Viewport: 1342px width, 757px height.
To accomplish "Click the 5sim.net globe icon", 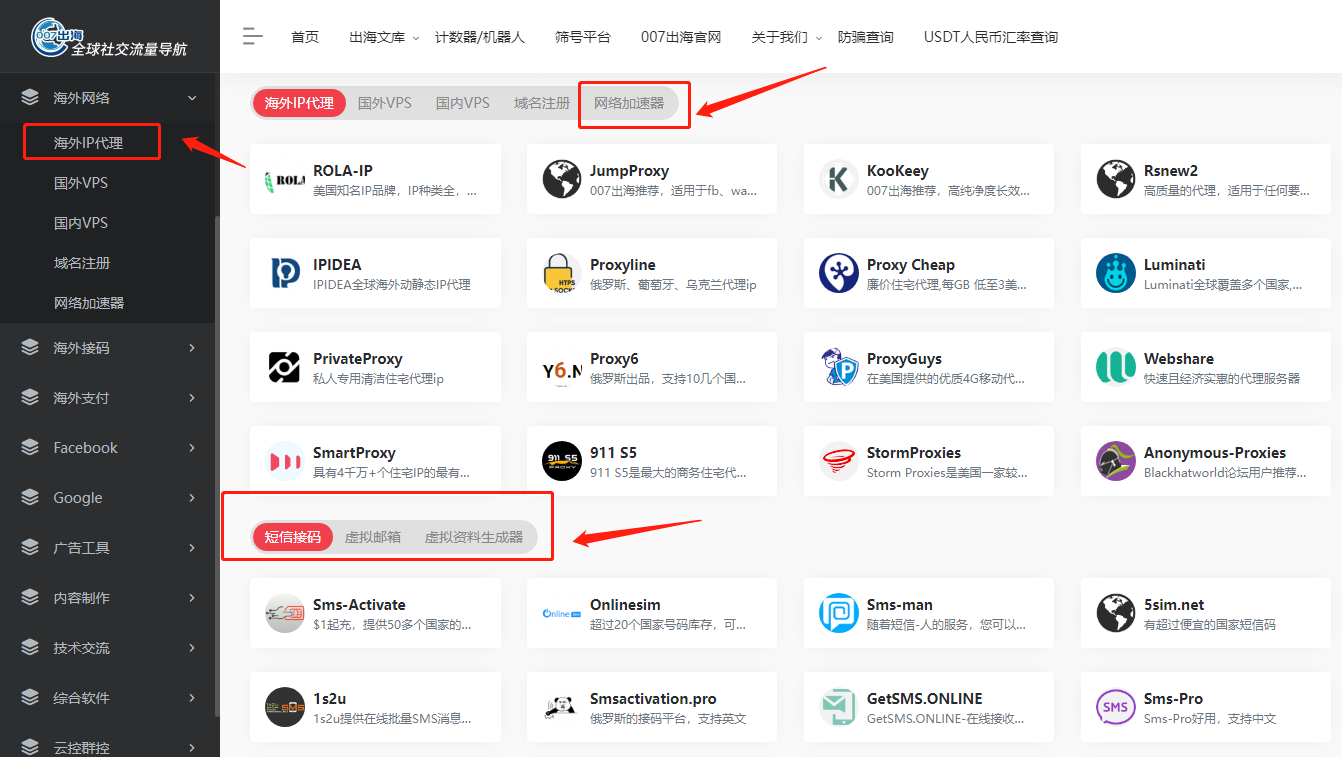I will coord(1115,614).
